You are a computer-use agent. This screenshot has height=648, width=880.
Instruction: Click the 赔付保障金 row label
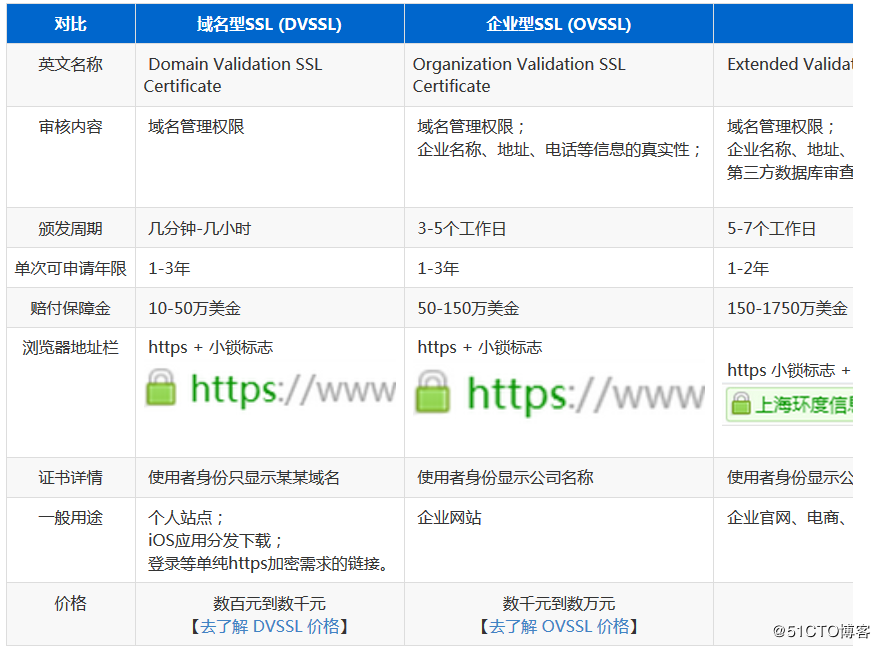pyautogui.click(x=70, y=307)
